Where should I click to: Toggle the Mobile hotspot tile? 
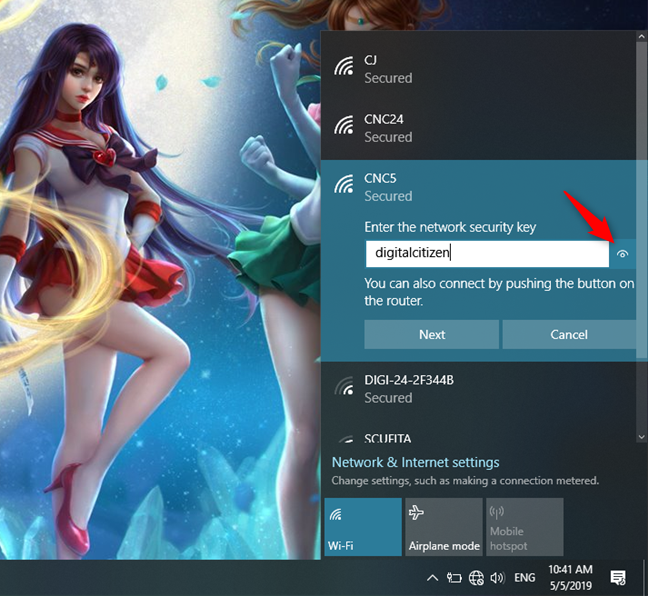(525, 527)
